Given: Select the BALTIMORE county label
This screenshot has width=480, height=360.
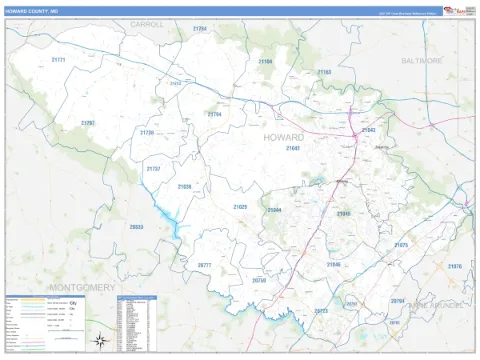Looking at the screenshot, I should tap(422, 61).
